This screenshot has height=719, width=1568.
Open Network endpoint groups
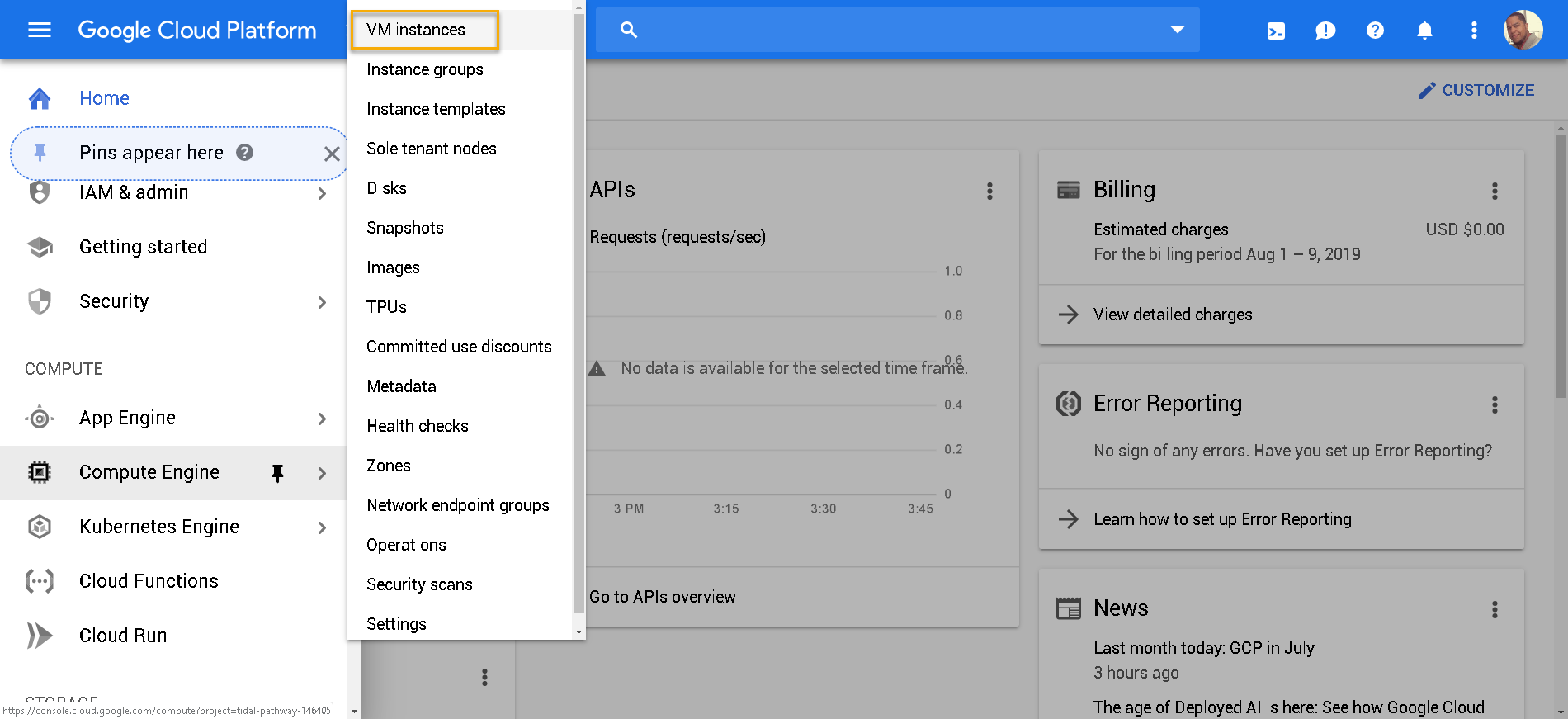click(x=459, y=505)
